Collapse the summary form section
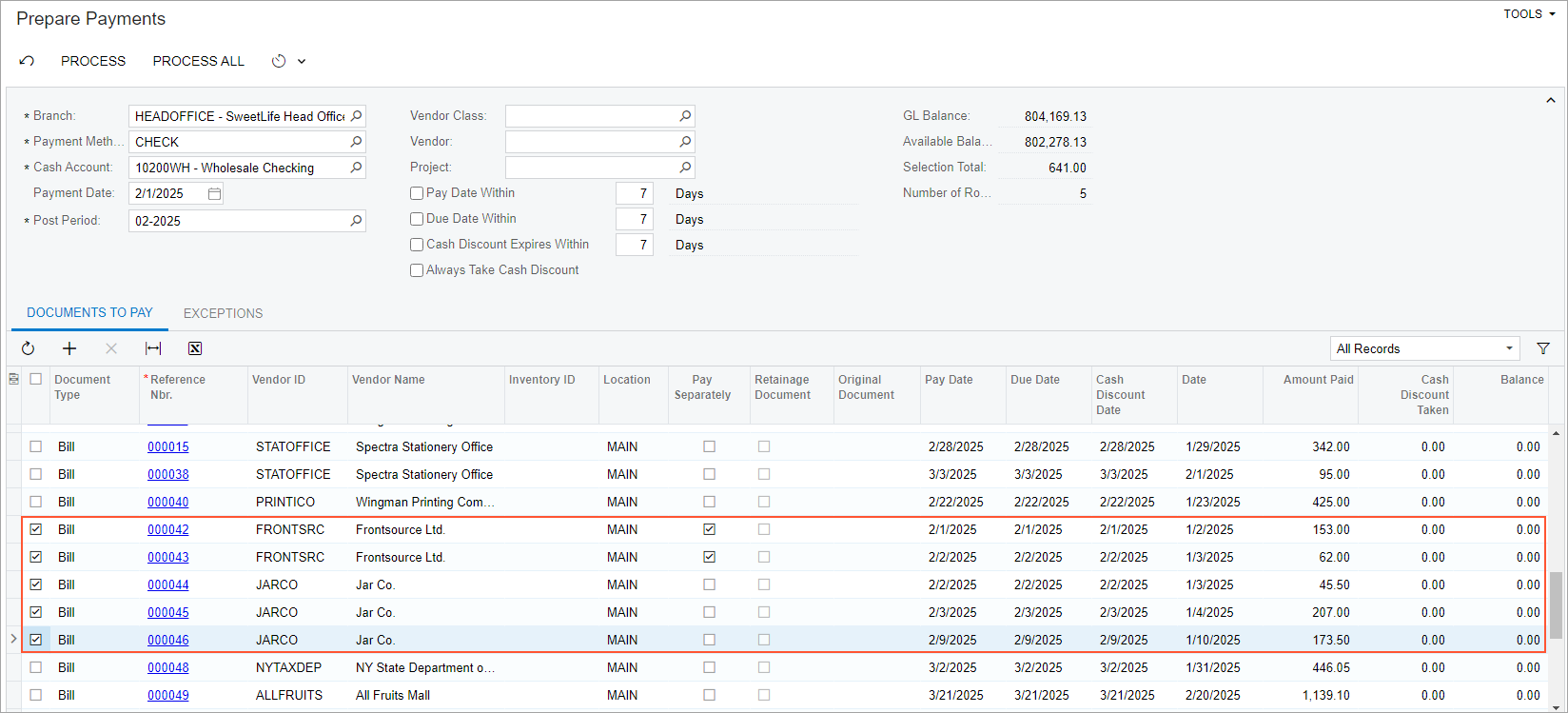This screenshot has width=1568, height=713. (1551, 100)
